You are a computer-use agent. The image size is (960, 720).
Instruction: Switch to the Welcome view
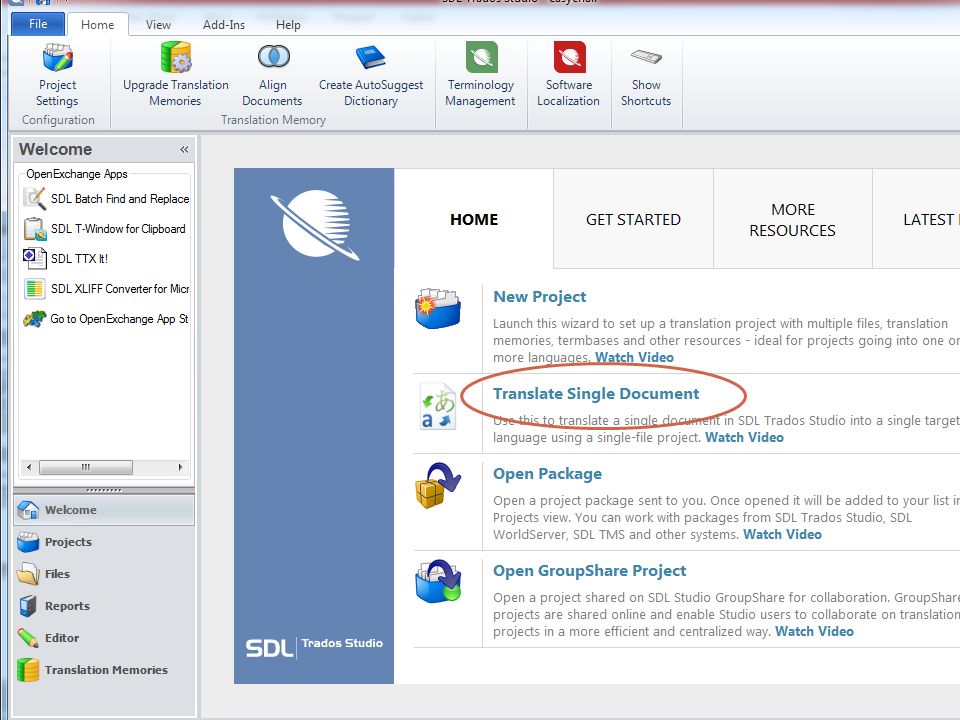pyautogui.click(x=104, y=510)
